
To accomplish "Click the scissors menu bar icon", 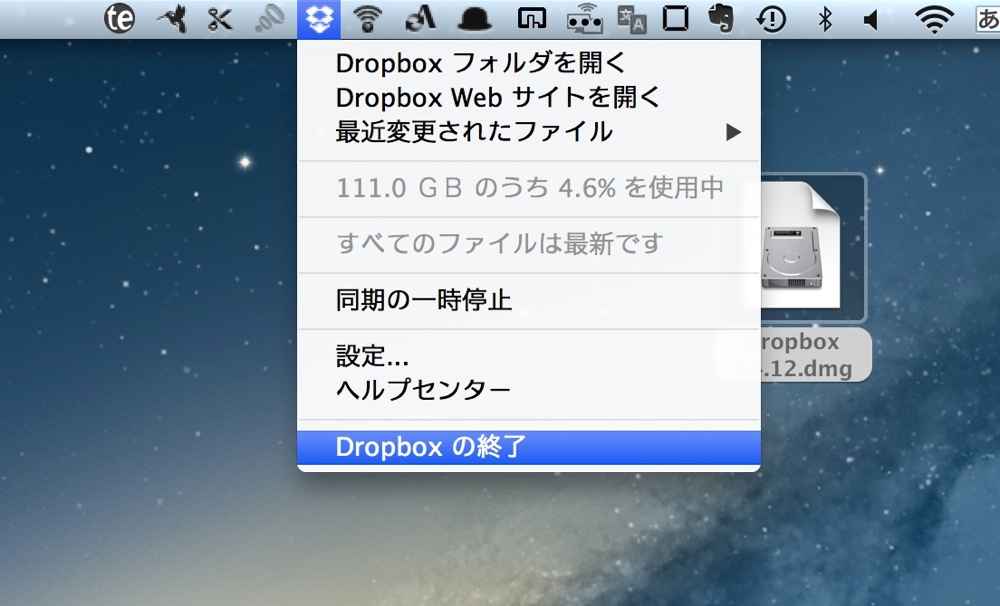I will pyautogui.click(x=220, y=19).
